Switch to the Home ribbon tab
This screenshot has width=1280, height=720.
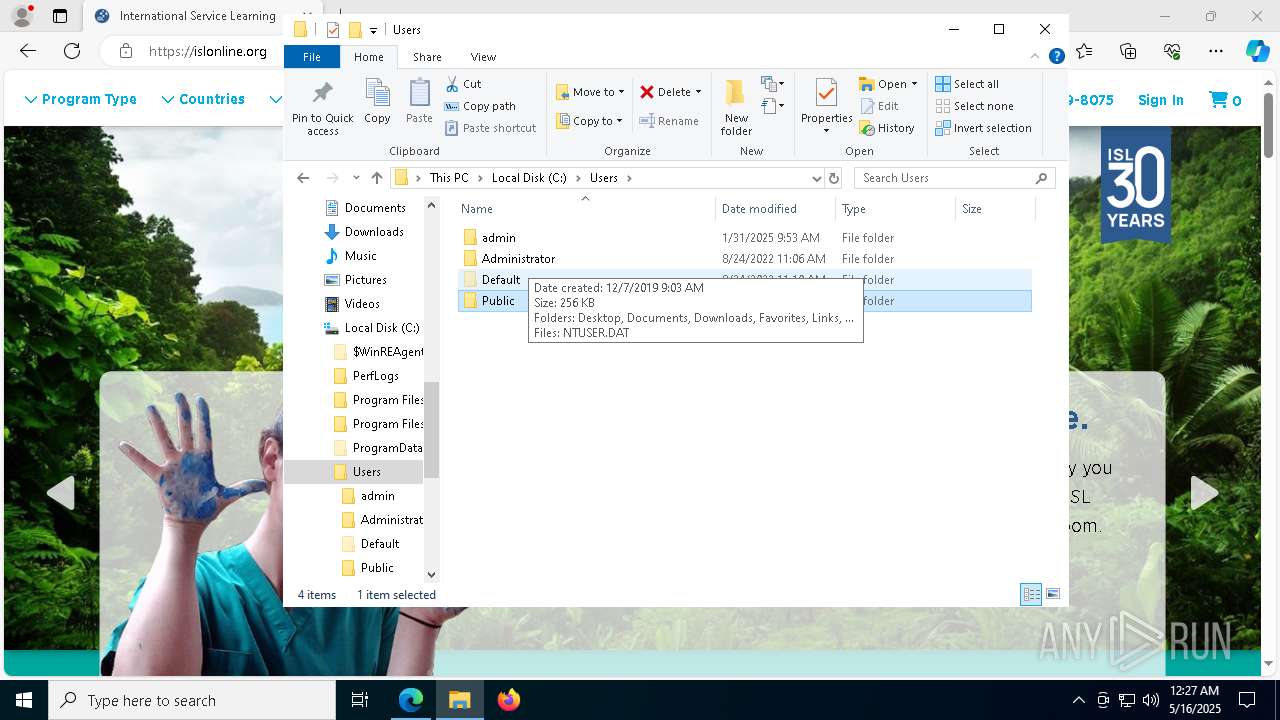pyautogui.click(x=368, y=57)
